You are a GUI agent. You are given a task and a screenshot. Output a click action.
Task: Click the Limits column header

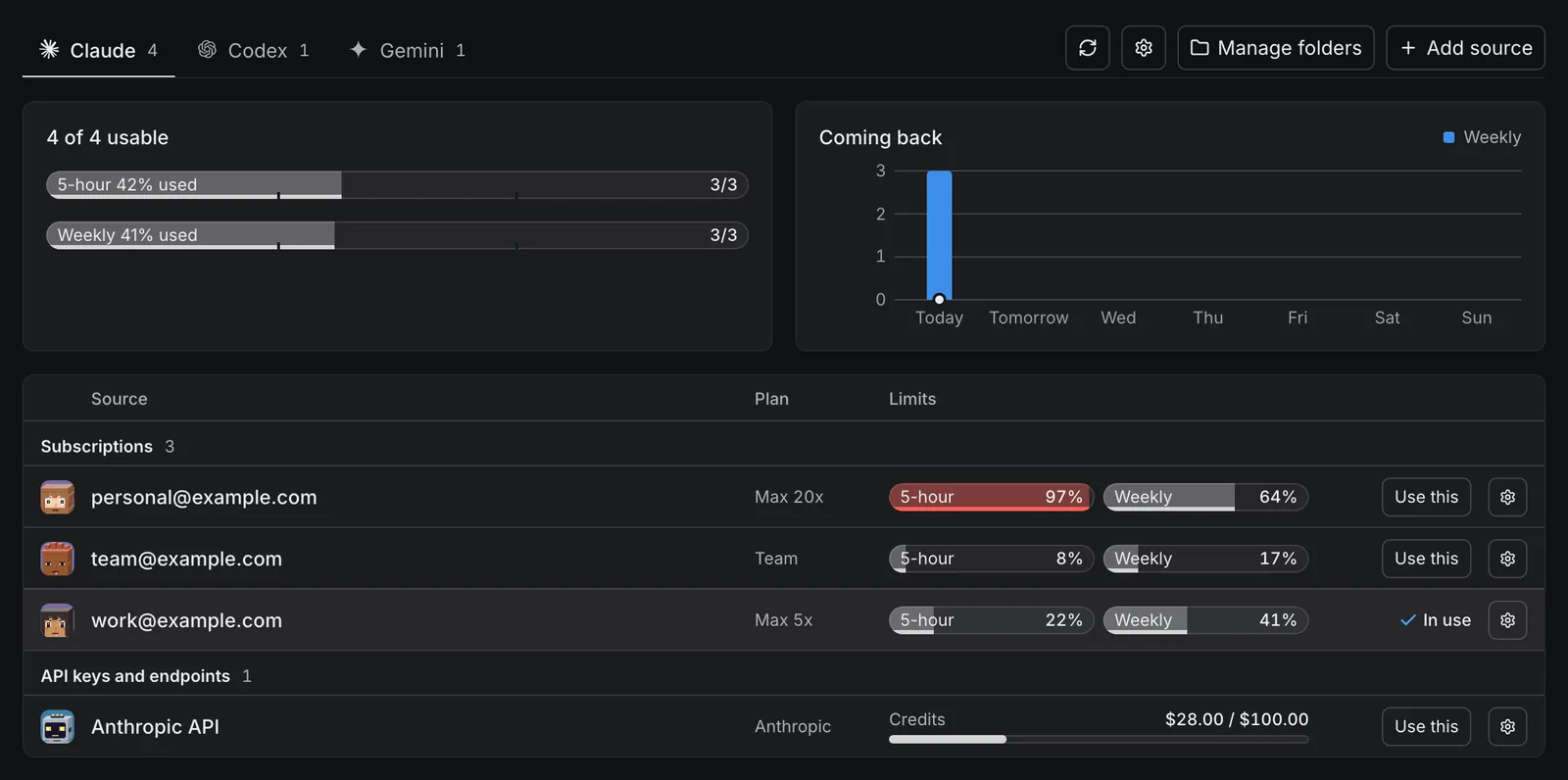(x=912, y=399)
